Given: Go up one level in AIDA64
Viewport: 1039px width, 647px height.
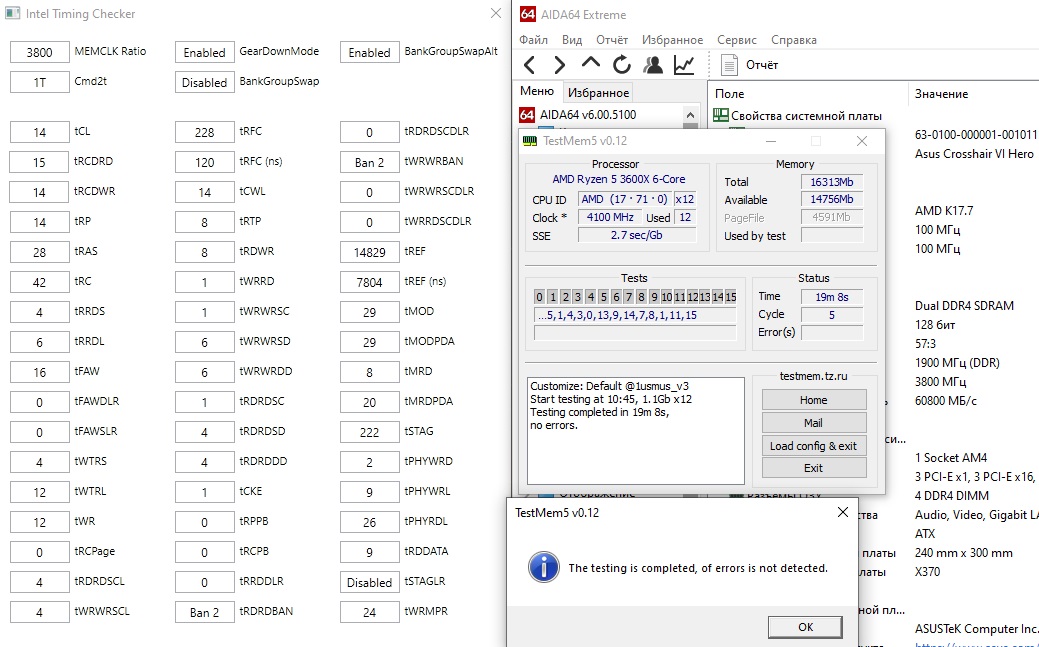Looking at the screenshot, I should 590,64.
